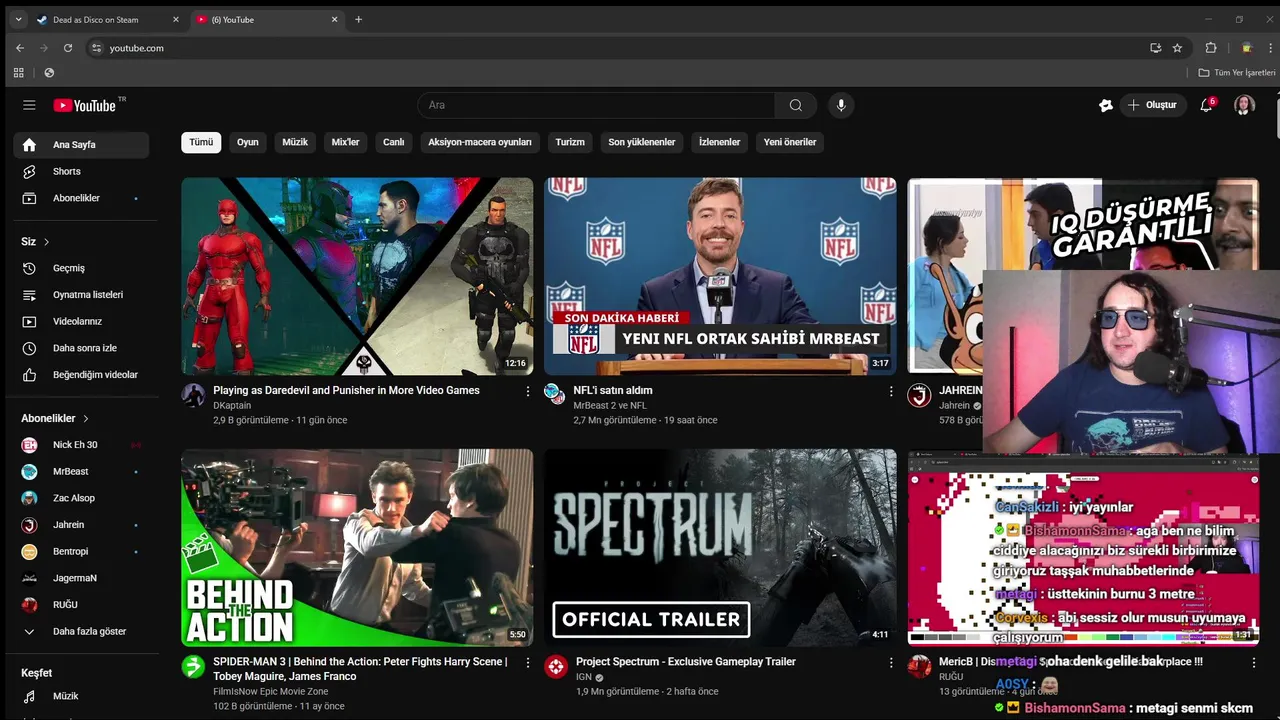The image size is (1280, 720).
Task: Select the Müzik filter chip
Action: click(295, 142)
